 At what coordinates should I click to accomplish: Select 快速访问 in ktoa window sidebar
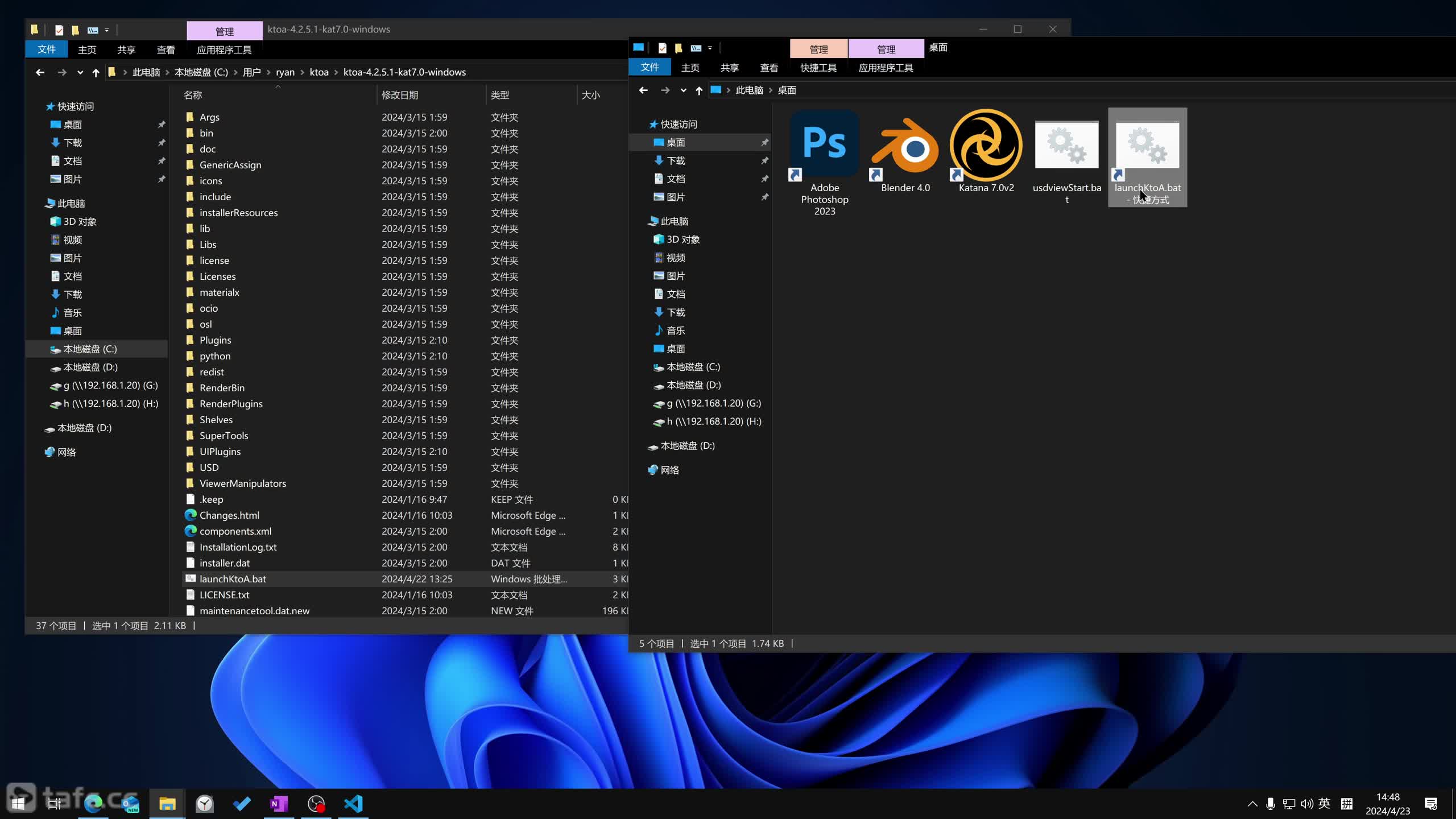[x=75, y=106]
